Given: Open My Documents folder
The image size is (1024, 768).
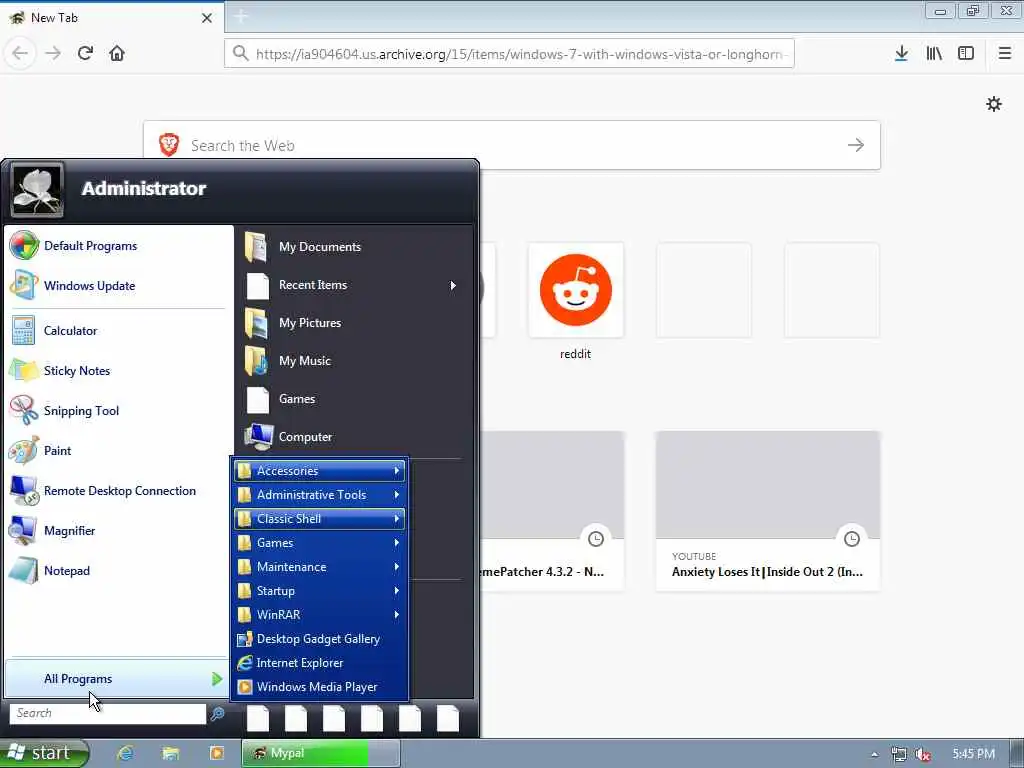Looking at the screenshot, I should 353,247.
